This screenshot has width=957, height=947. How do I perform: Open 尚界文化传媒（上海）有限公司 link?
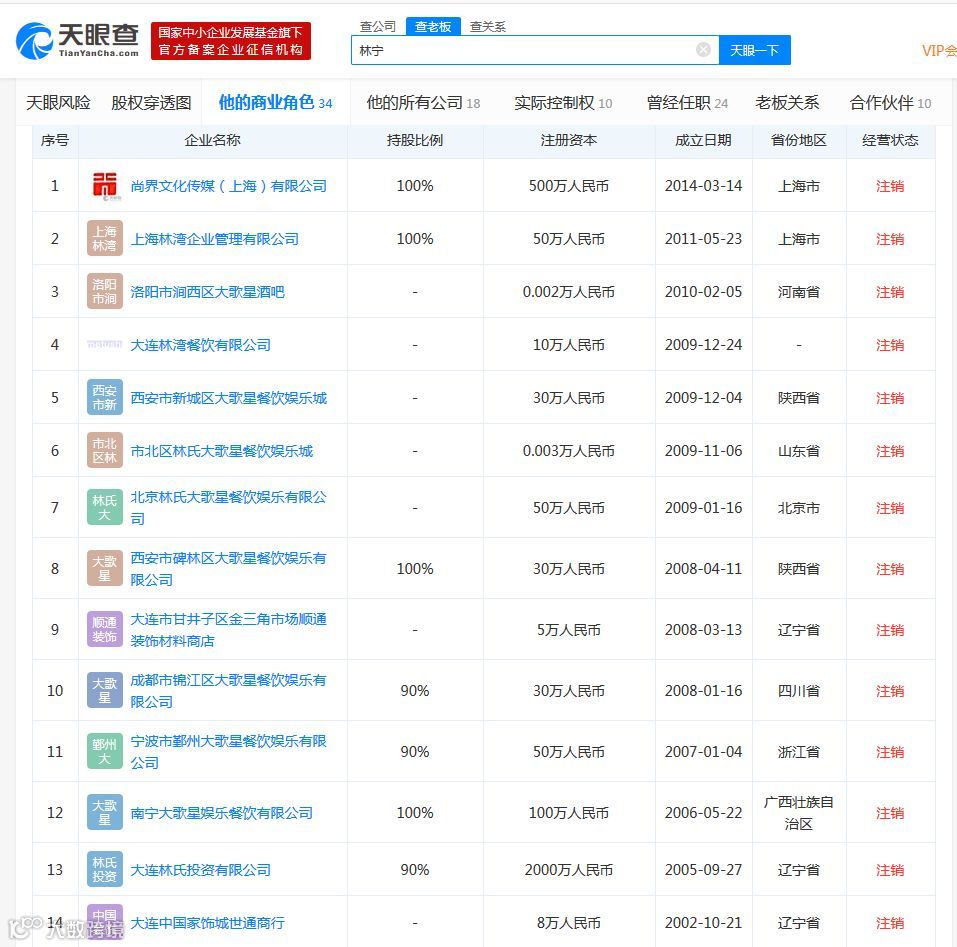point(229,185)
